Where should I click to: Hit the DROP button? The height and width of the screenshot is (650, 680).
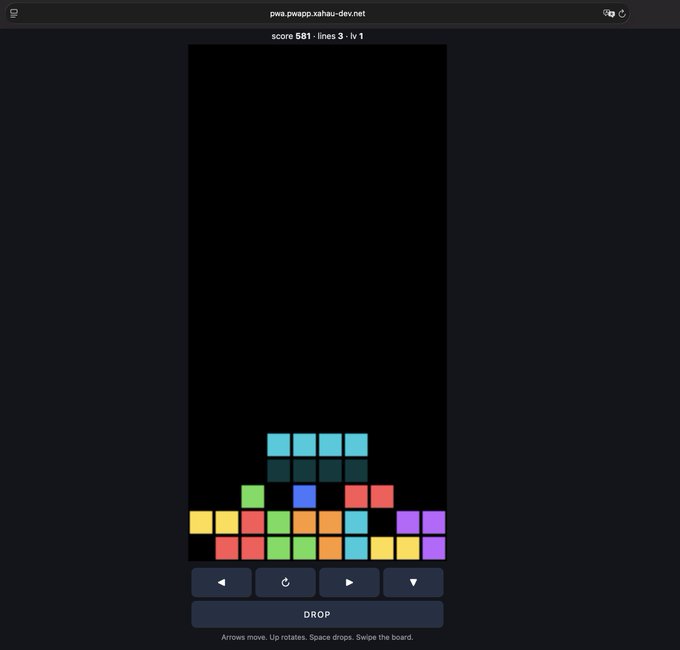pos(317,614)
